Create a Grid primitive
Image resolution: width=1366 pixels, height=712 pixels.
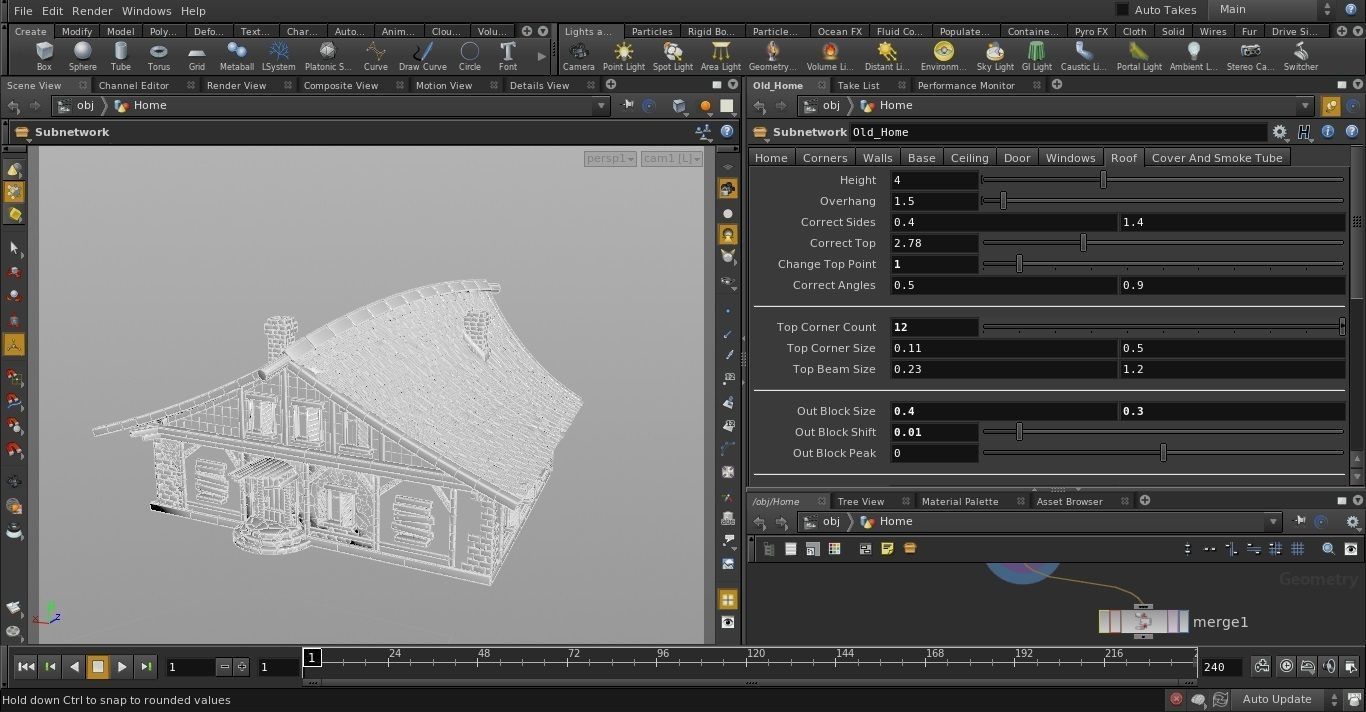197,56
